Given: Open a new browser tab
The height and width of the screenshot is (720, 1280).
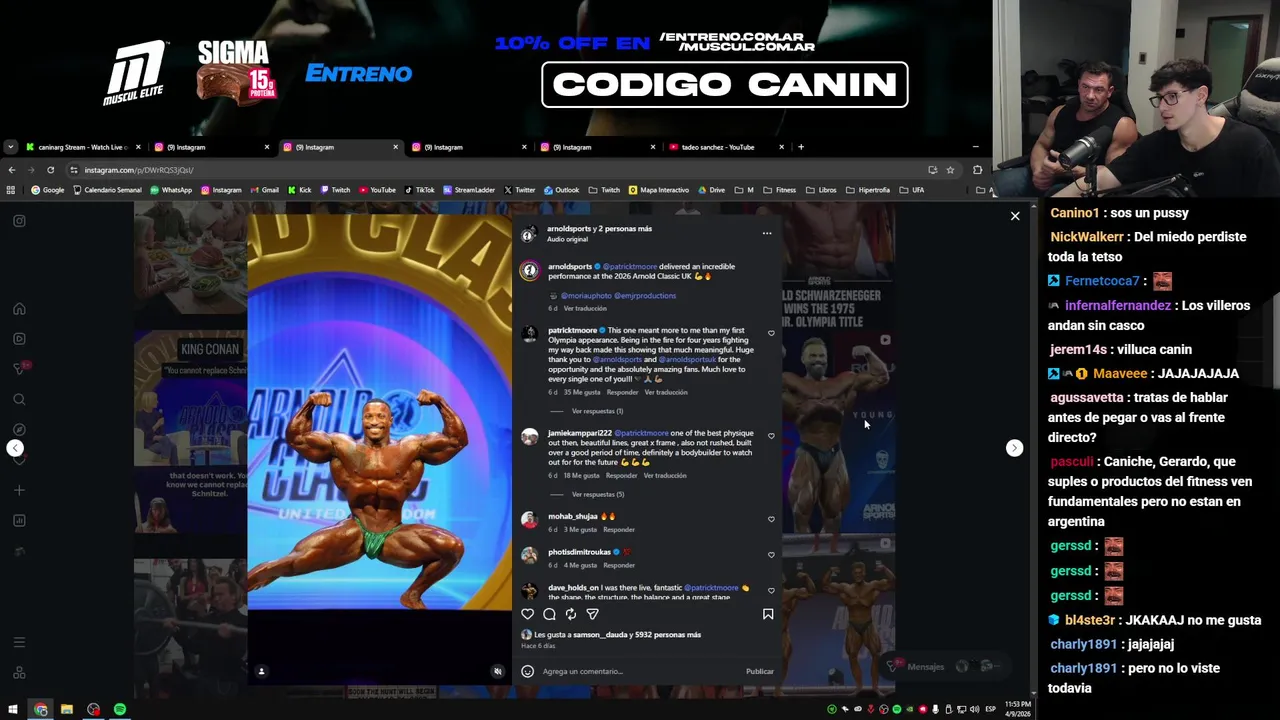Looking at the screenshot, I should (800, 147).
